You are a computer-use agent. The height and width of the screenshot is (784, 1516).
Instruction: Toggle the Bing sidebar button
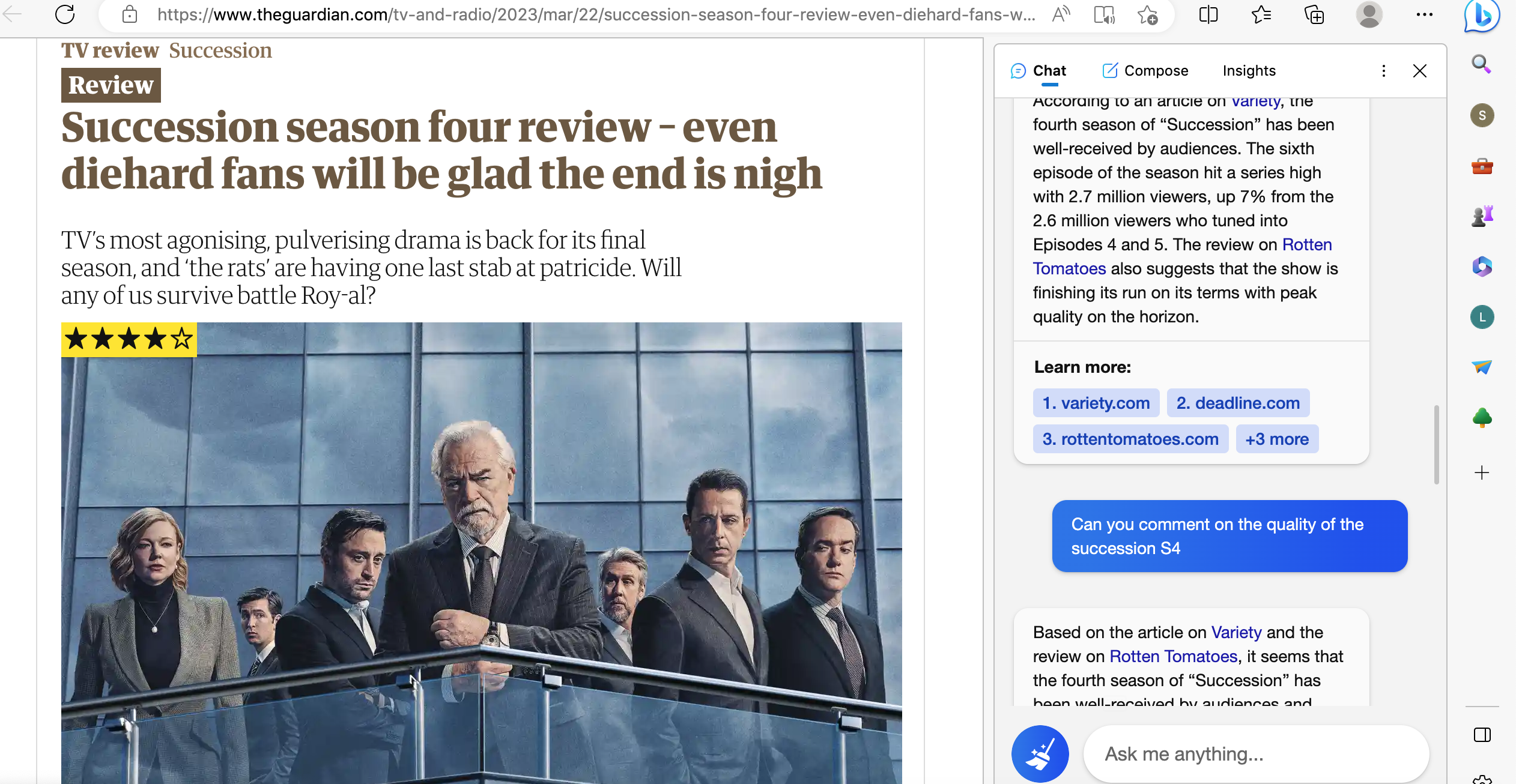[1481, 16]
